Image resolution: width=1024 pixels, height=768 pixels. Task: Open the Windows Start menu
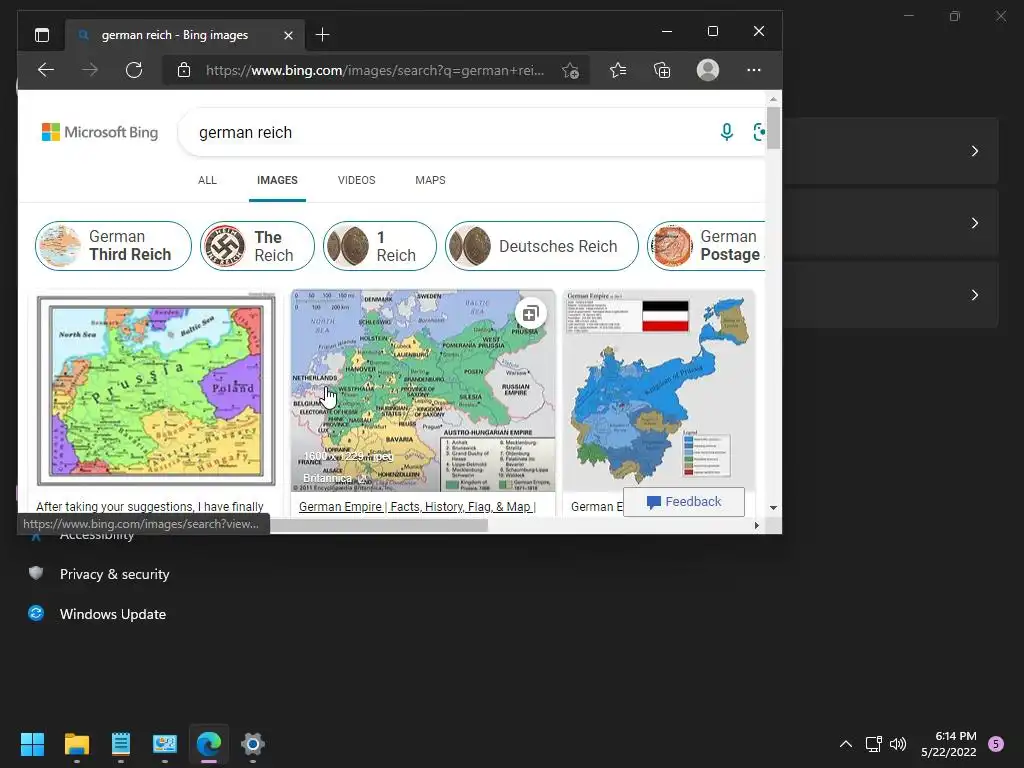32,744
